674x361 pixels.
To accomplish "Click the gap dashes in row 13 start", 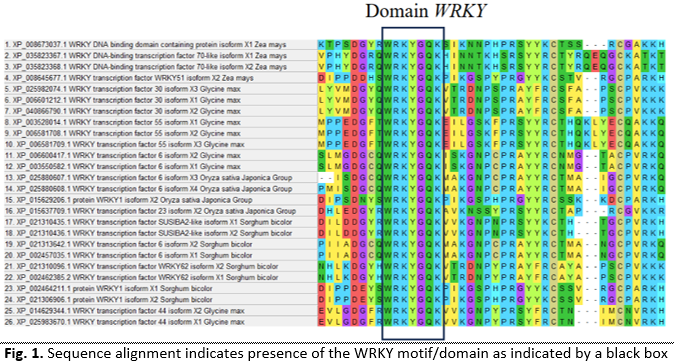I will coord(325,178).
